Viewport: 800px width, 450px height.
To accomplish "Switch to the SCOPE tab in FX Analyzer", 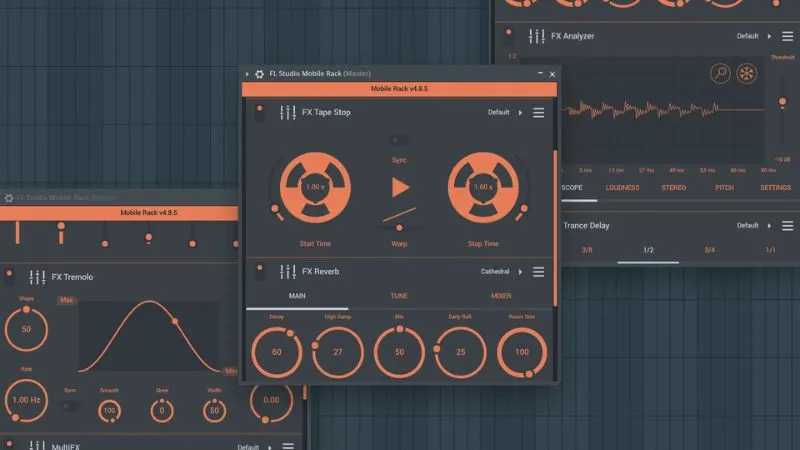I will pyautogui.click(x=572, y=188).
